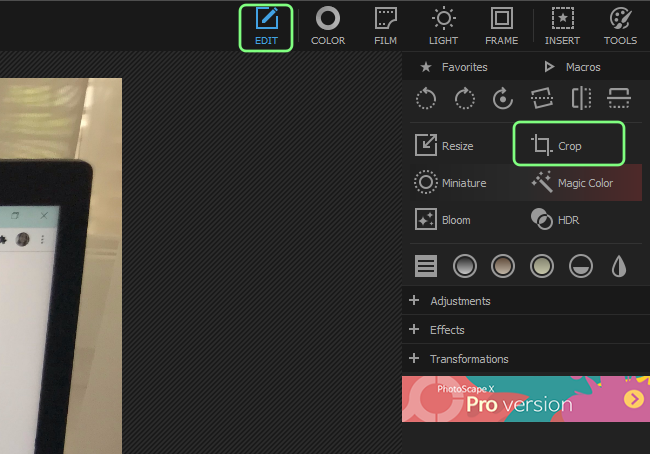Select the pale green circle filter
Image resolution: width=650 pixels, height=454 pixels.
(542, 266)
